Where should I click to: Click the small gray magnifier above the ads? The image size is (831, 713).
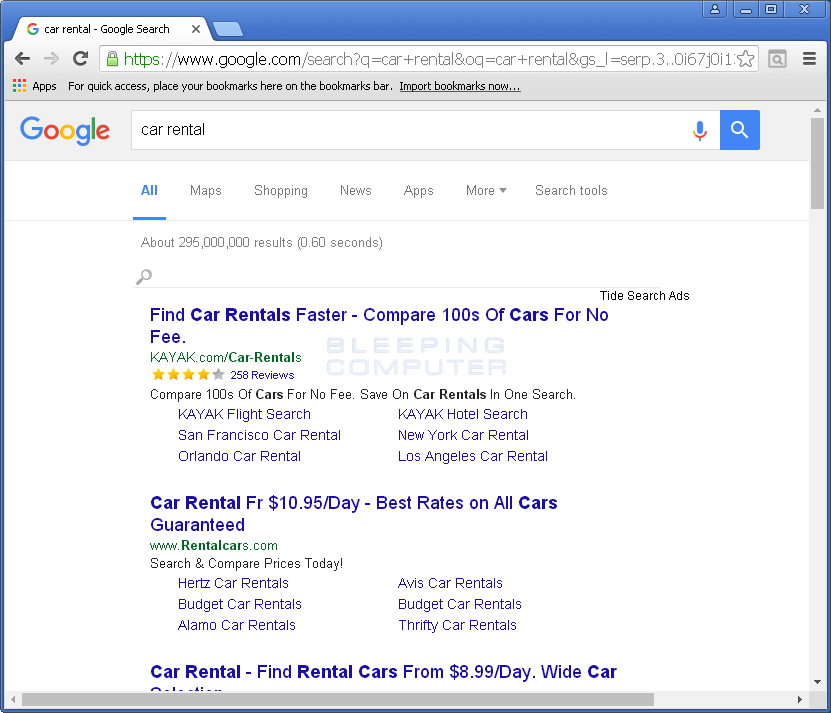coord(144,277)
